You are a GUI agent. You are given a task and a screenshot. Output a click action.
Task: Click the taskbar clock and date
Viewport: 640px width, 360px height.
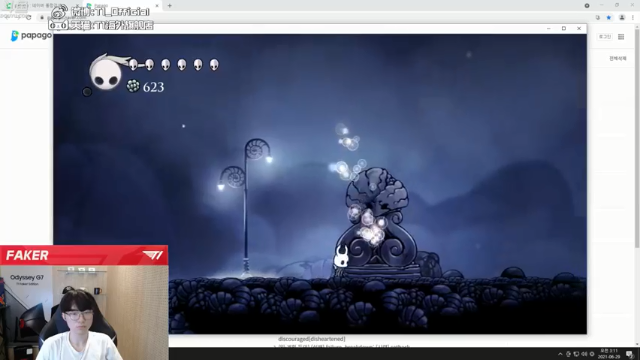609,353
